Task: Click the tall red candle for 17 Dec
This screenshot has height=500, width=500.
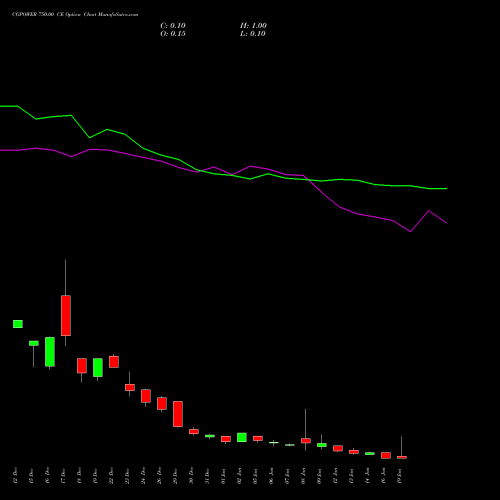Action: [x=66, y=315]
